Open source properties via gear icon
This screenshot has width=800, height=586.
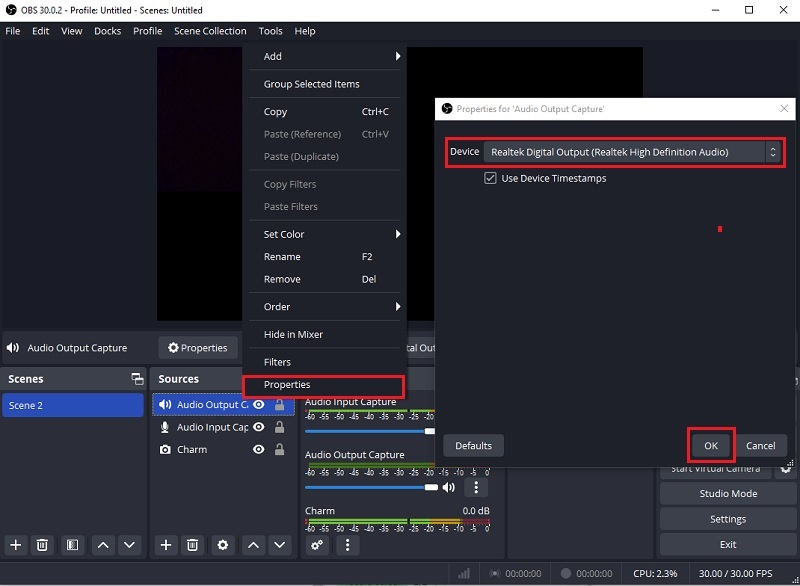[x=222, y=545]
